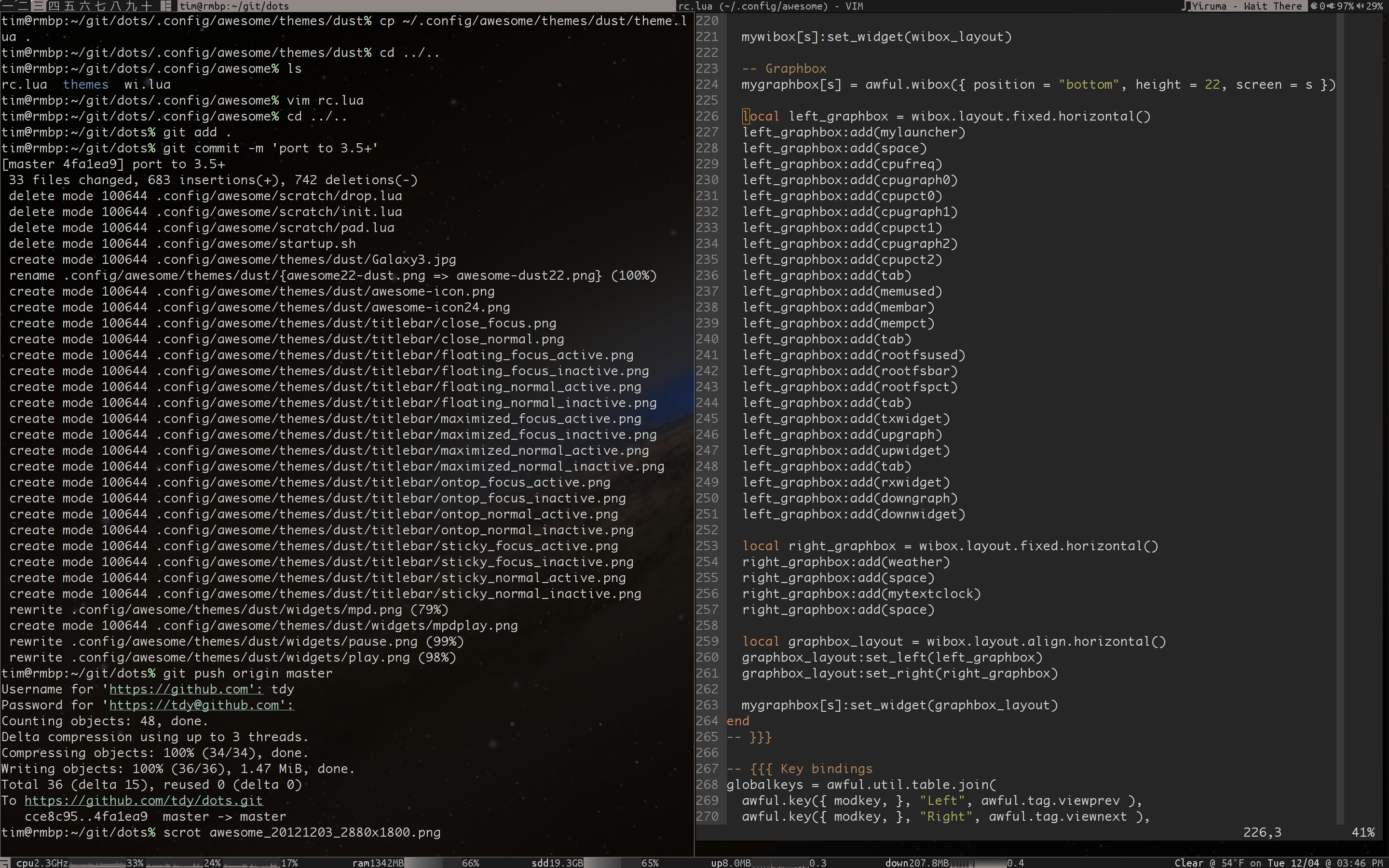Select tim@rmbp terminal window in tasklist

tap(234, 6)
